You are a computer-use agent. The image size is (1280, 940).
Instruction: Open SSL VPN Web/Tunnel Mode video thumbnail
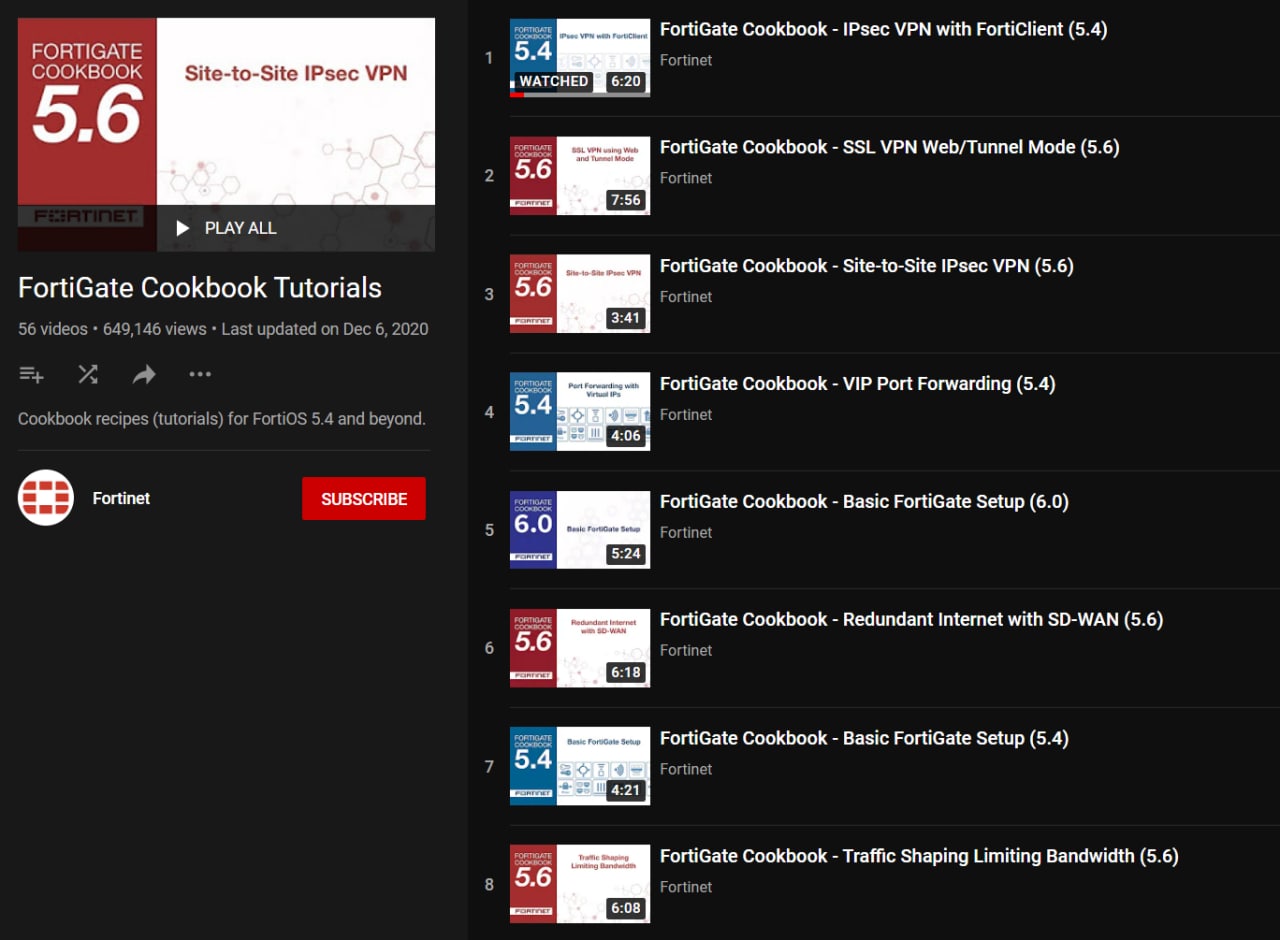[580, 176]
